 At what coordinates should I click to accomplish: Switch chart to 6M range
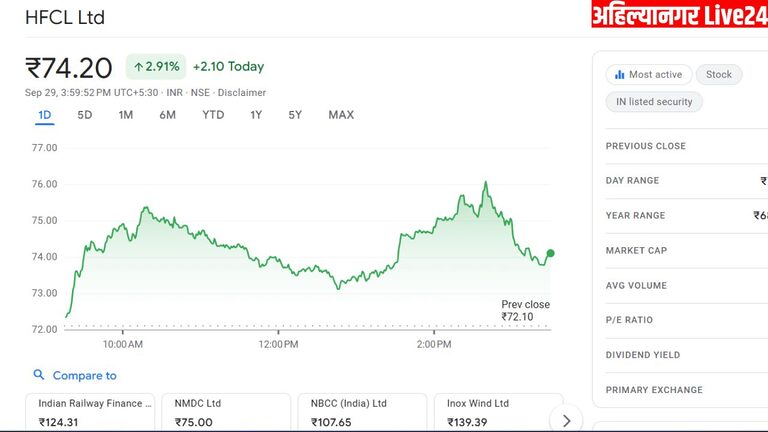pyautogui.click(x=167, y=115)
